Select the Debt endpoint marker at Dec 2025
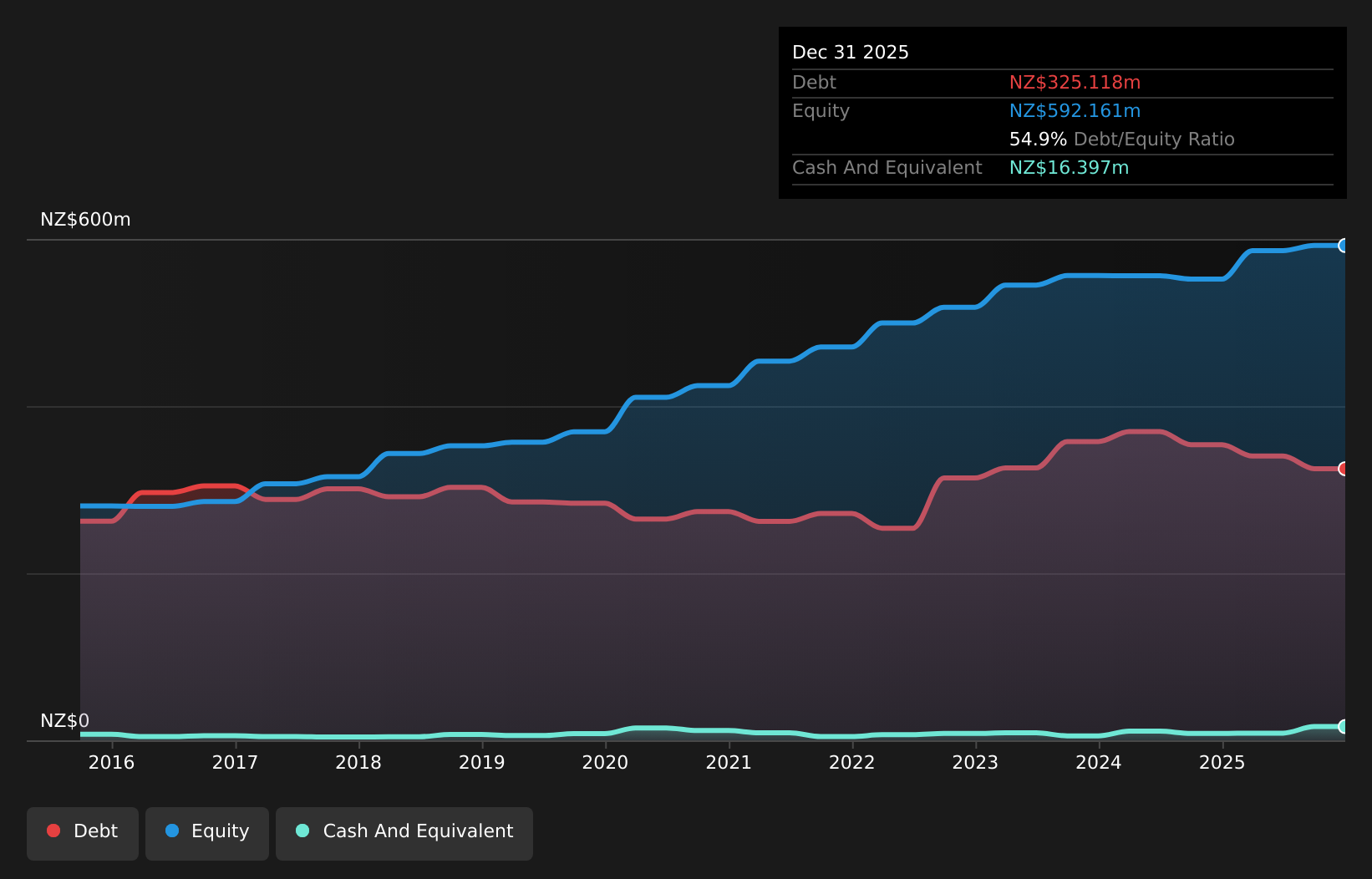Screen dimensions: 1372x879 (1344, 469)
